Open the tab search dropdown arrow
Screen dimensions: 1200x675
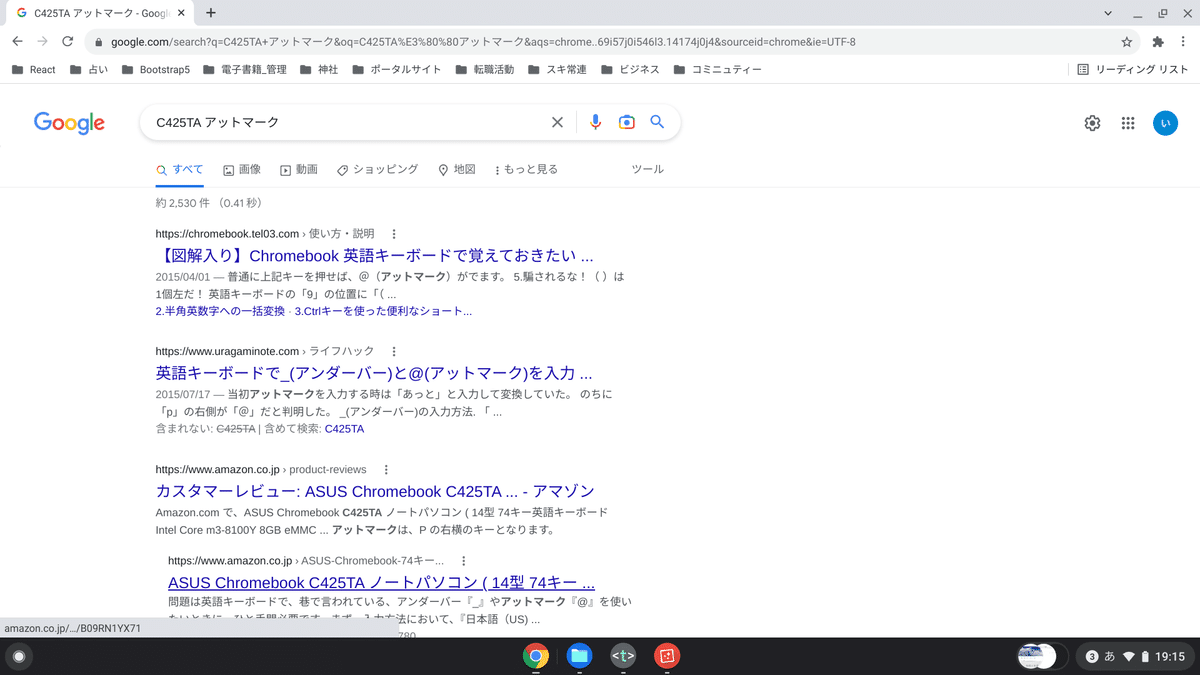point(1108,13)
